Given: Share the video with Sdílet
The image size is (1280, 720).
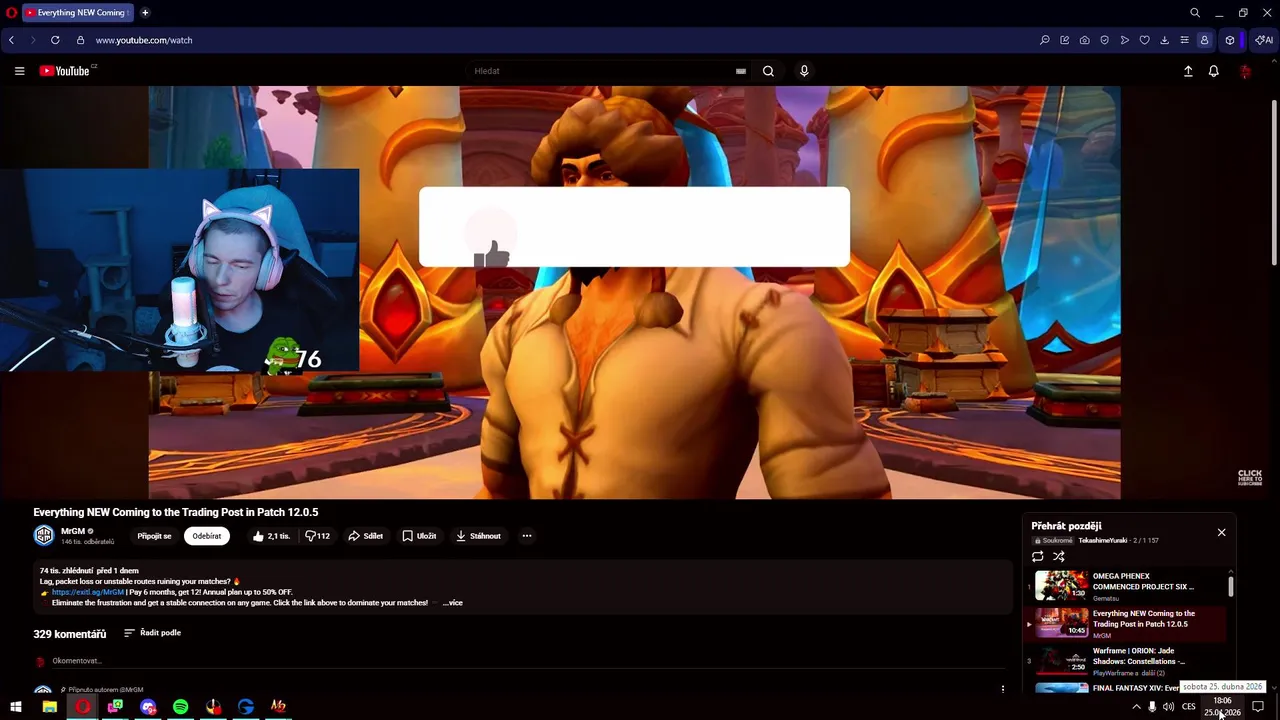Looking at the screenshot, I should [366, 536].
